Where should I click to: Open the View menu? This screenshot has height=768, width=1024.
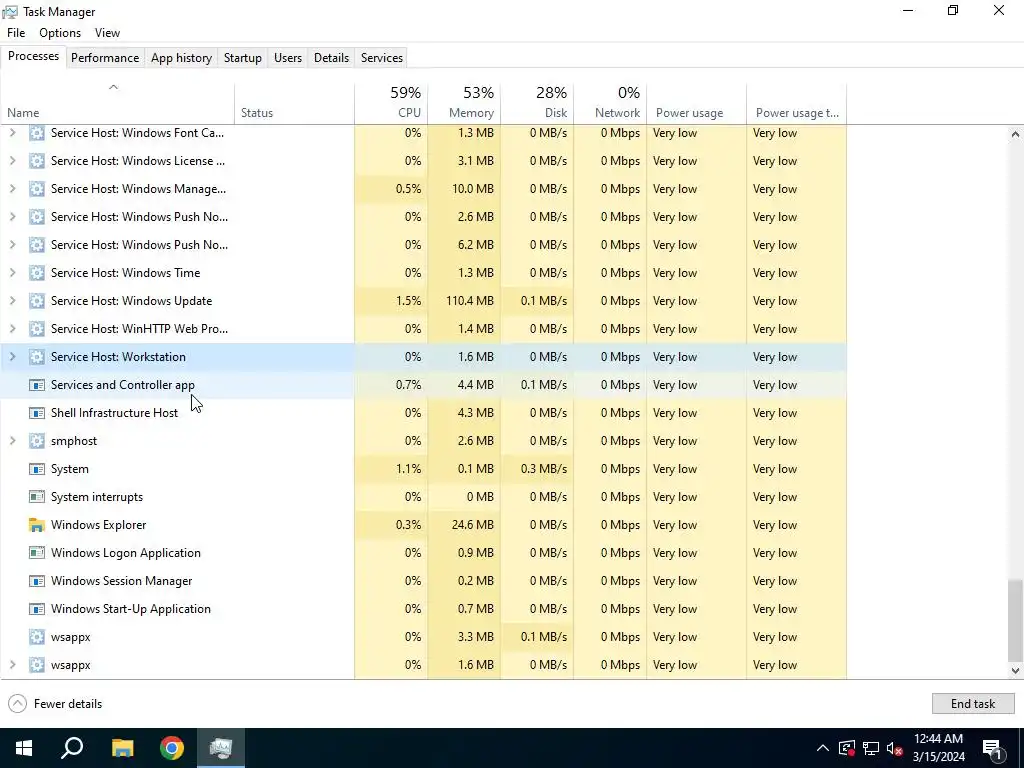click(107, 33)
